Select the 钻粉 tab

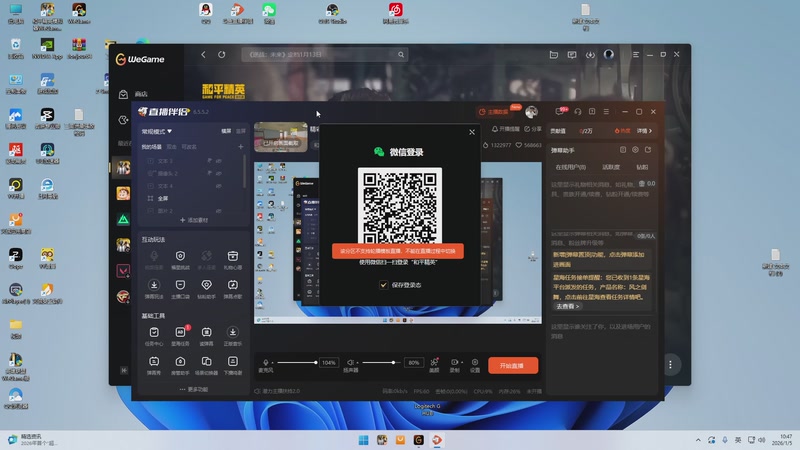[x=642, y=167]
